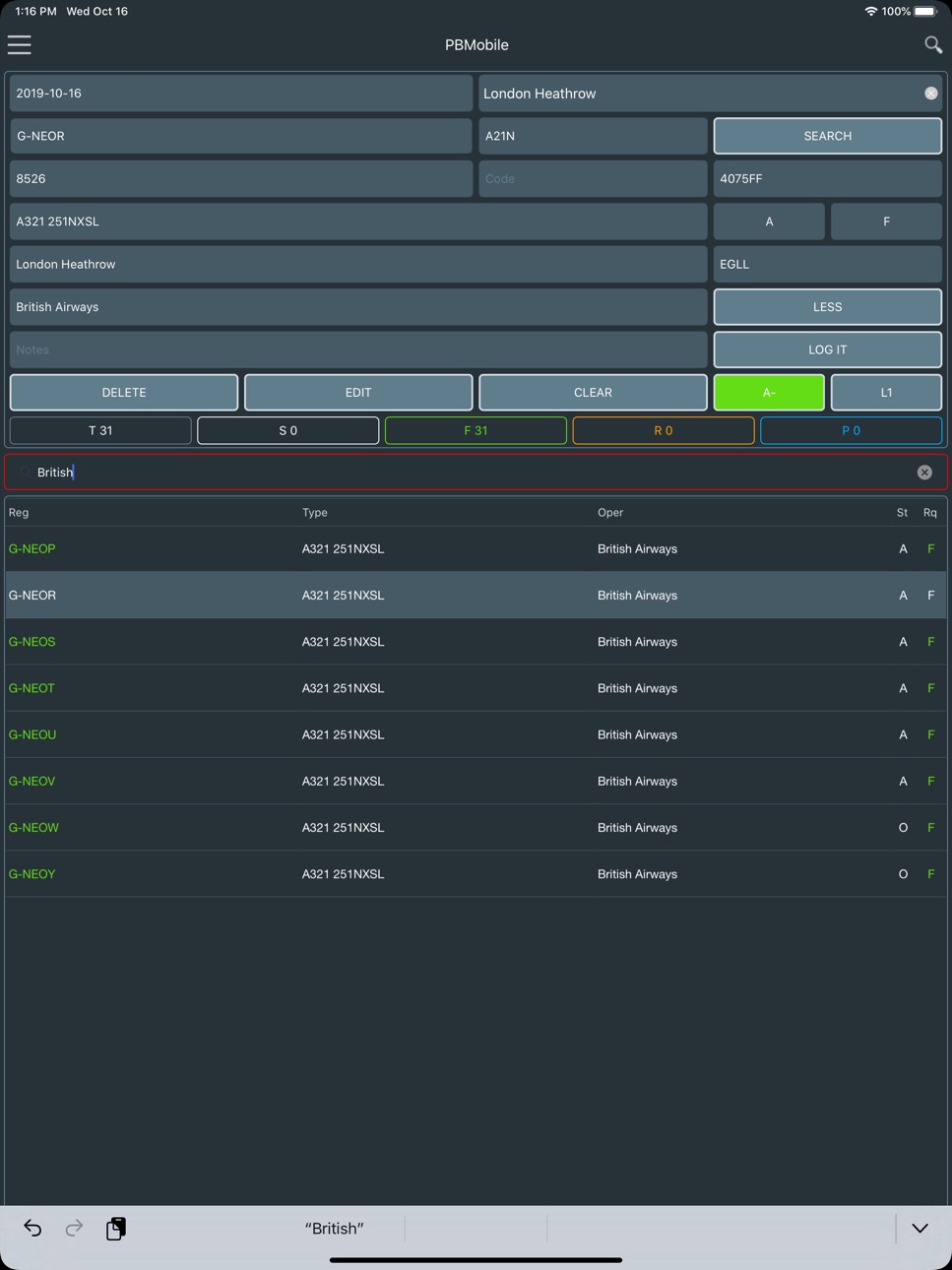The image size is (952, 1270).
Task: Toggle the L1 button
Action: point(886,392)
